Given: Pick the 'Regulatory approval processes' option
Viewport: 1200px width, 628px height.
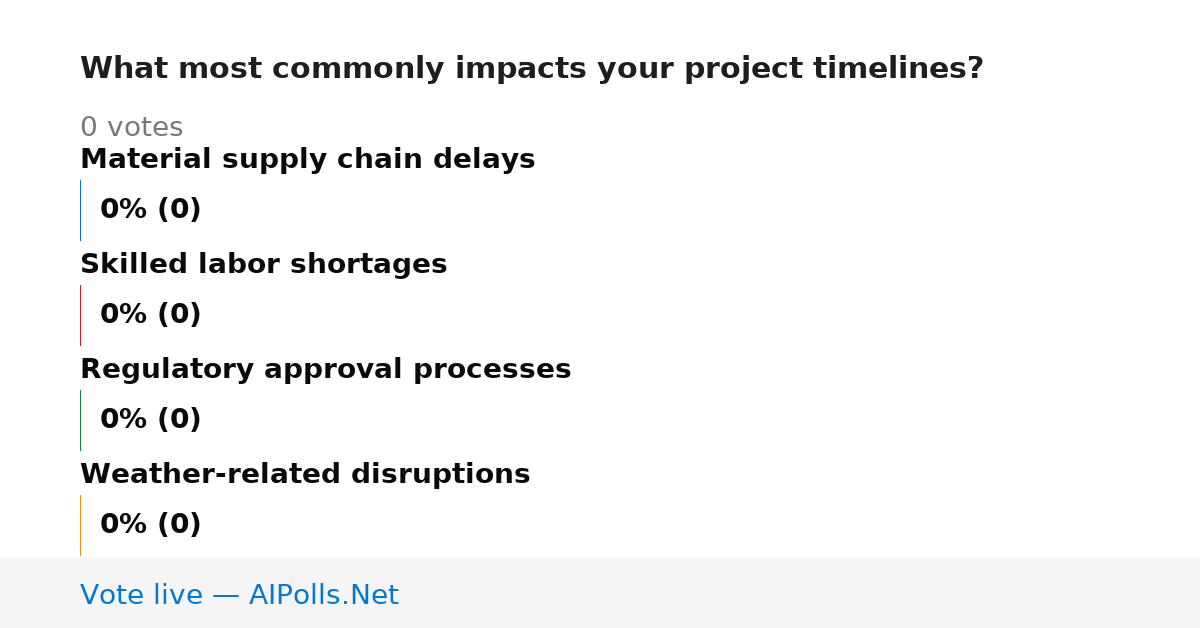Looking at the screenshot, I should (325, 370).
